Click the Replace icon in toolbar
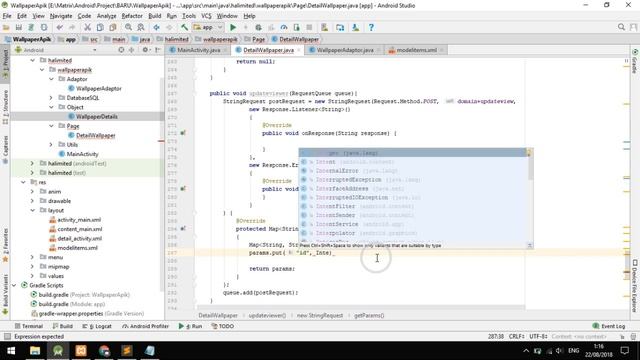 [141, 27]
